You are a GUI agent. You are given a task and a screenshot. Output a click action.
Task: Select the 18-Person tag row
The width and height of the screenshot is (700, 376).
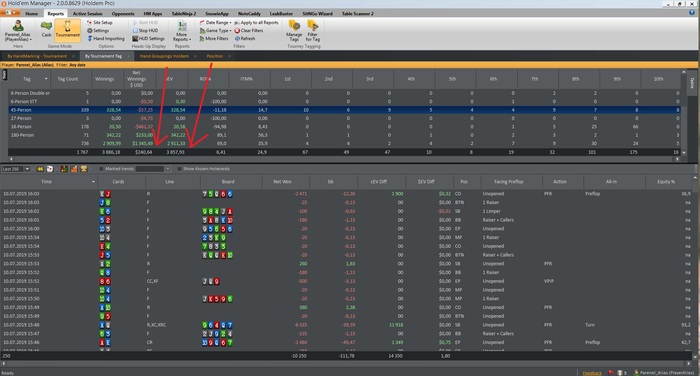coord(344,127)
